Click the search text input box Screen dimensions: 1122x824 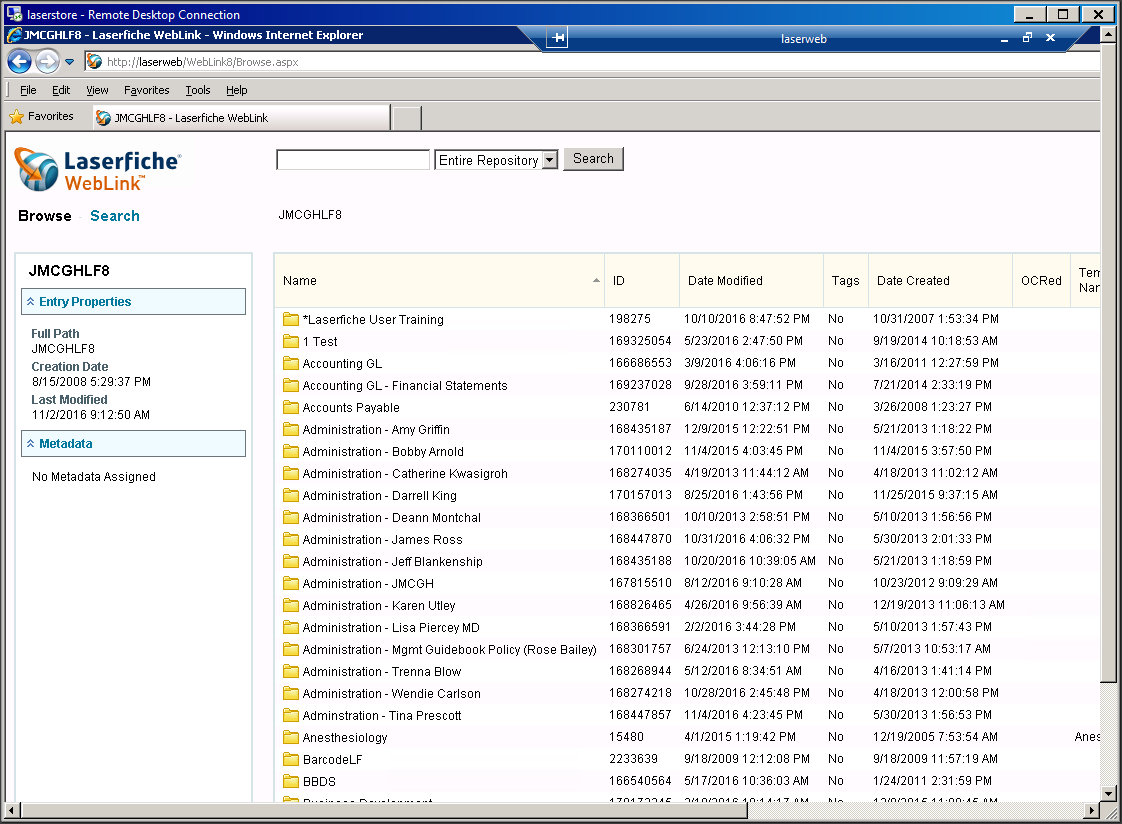coord(352,160)
